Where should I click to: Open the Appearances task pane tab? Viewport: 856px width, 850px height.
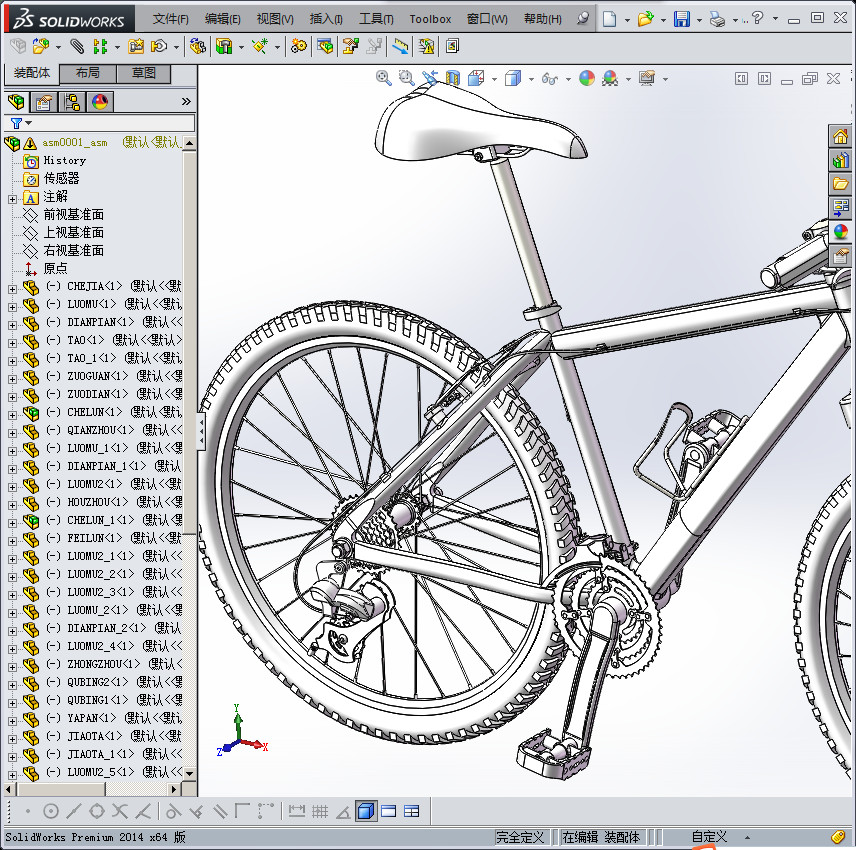pyautogui.click(x=840, y=231)
